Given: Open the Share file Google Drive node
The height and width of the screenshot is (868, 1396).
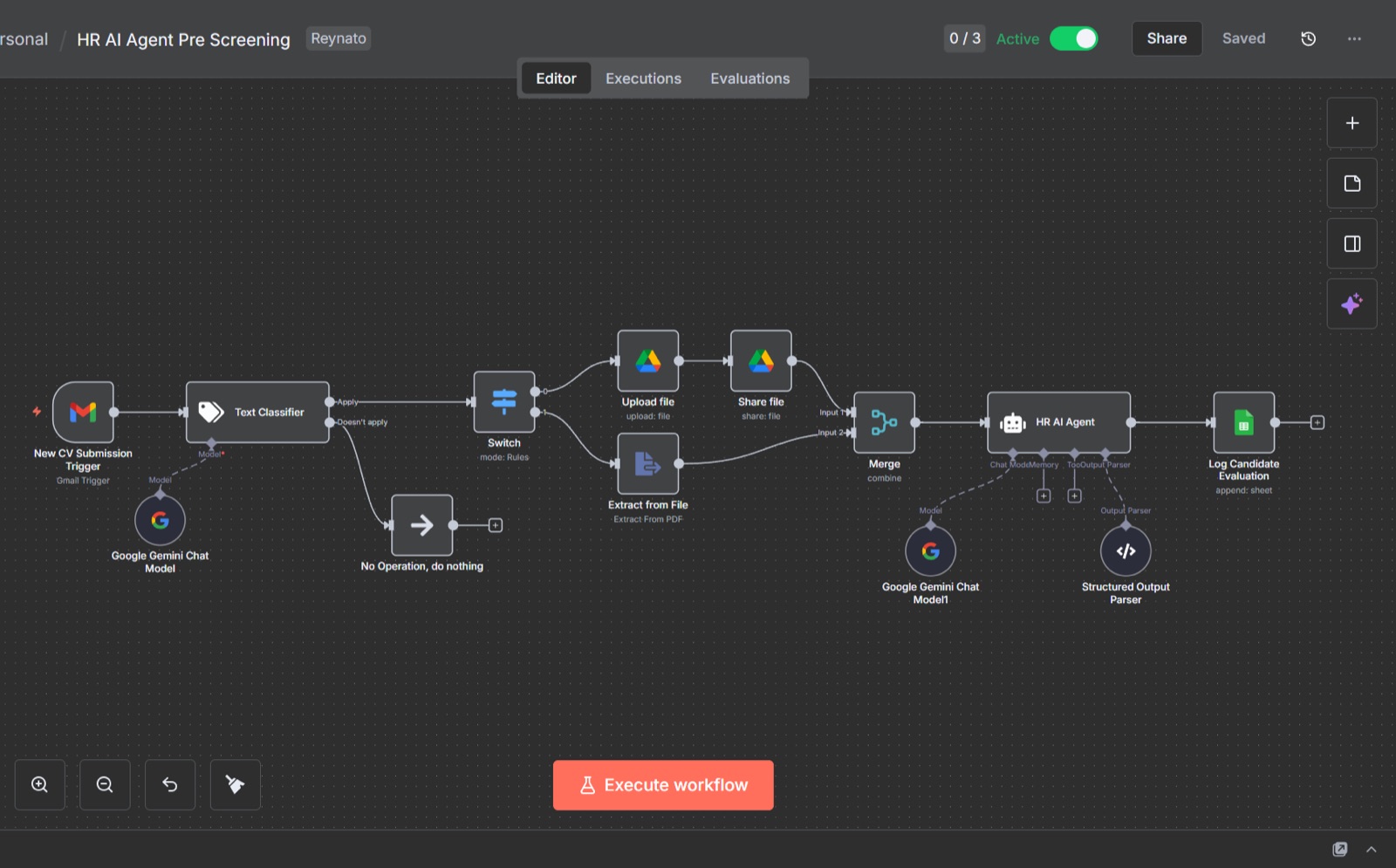Looking at the screenshot, I should pyautogui.click(x=761, y=360).
